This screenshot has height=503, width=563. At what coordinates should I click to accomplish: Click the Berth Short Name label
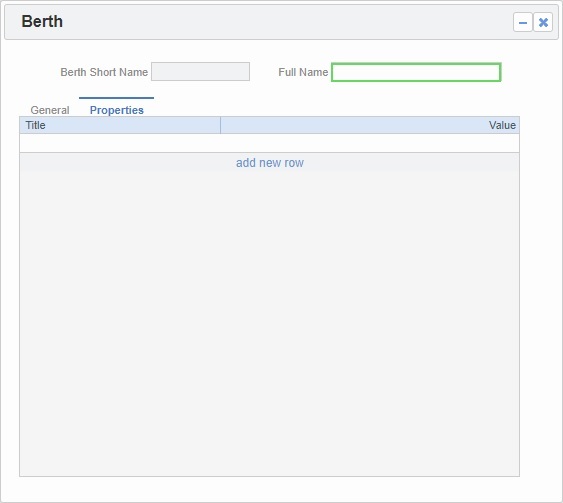point(104,72)
